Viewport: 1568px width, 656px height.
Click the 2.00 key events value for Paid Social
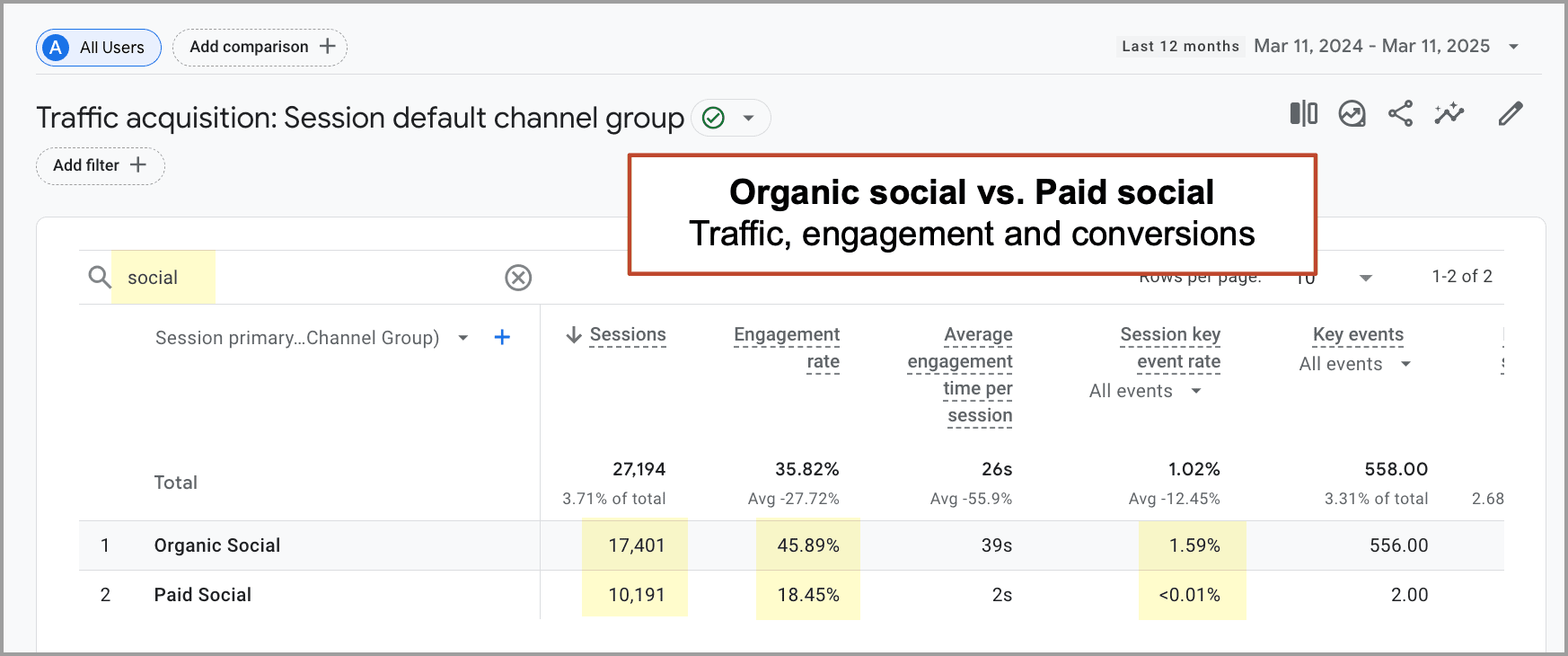[1410, 595]
